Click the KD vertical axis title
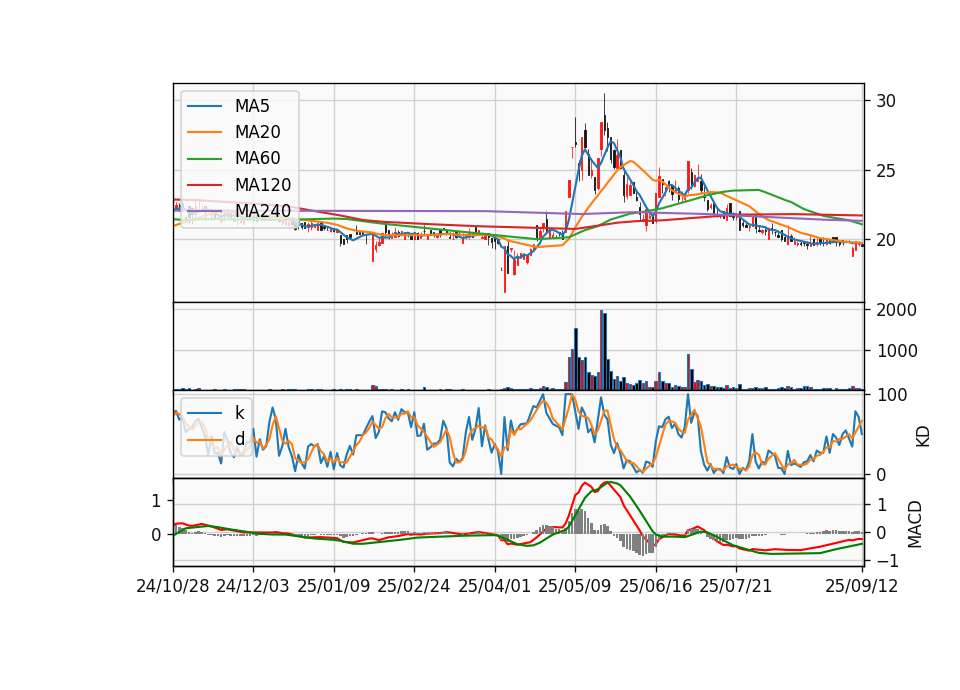 [x=922, y=437]
